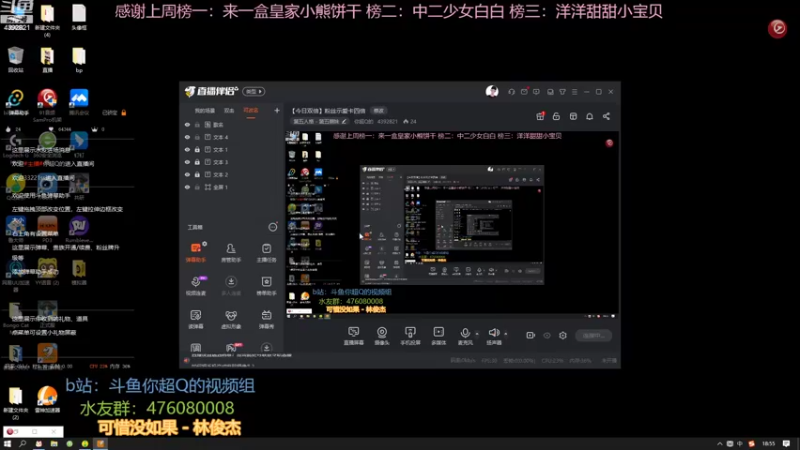Screen dimensions: 800x450
Task: Open the store icon in header
Action: [x=573, y=116]
